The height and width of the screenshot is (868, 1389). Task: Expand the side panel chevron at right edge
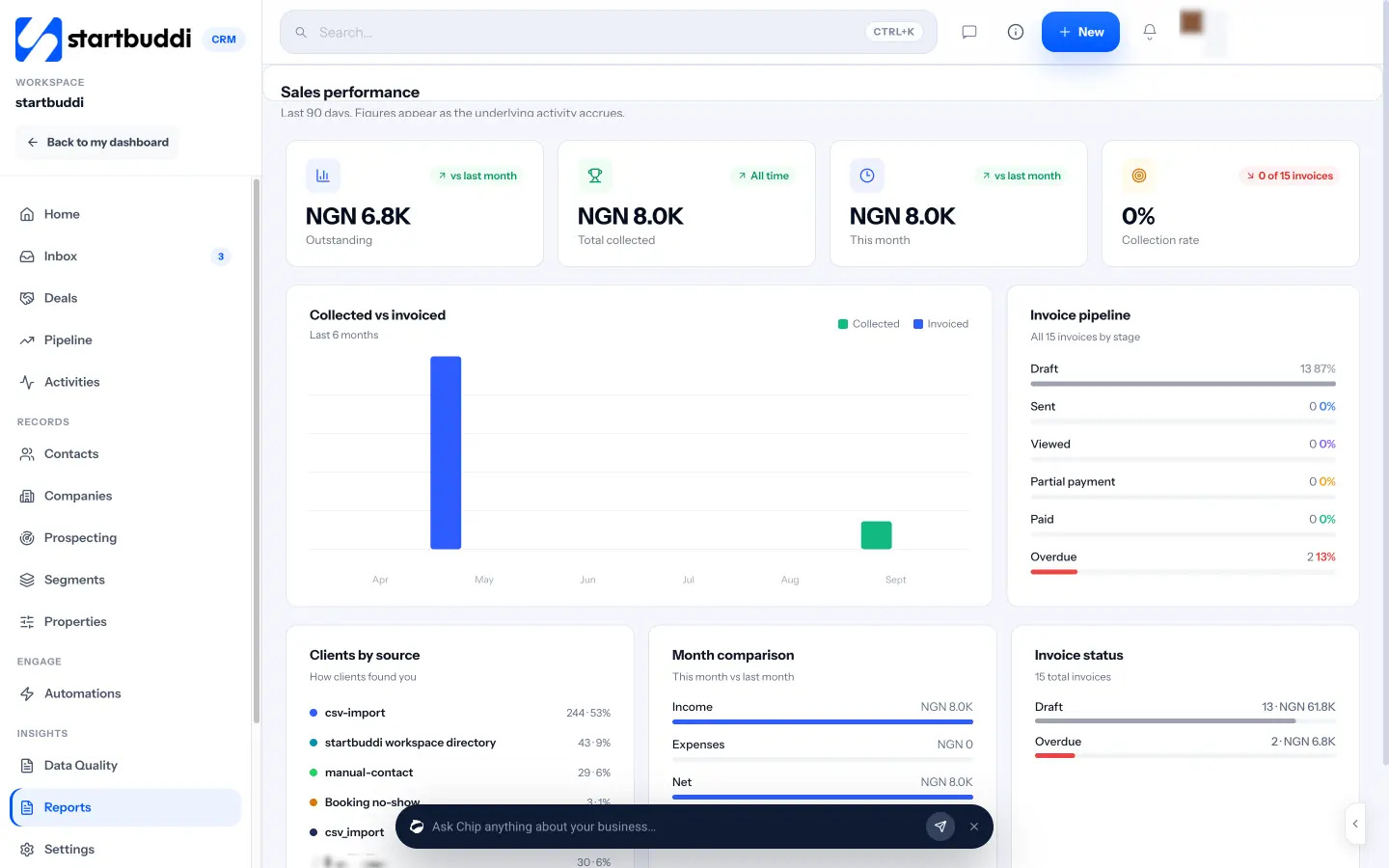click(x=1355, y=824)
